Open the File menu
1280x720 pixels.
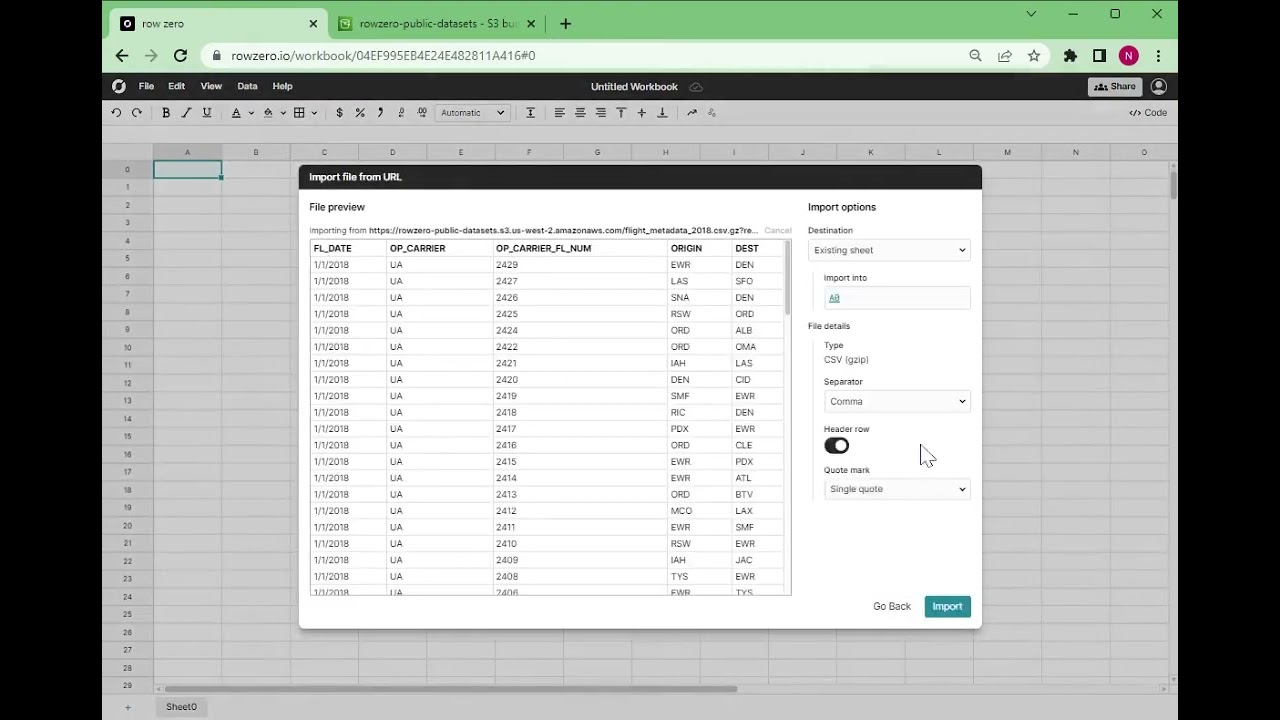tap(146, 87)
